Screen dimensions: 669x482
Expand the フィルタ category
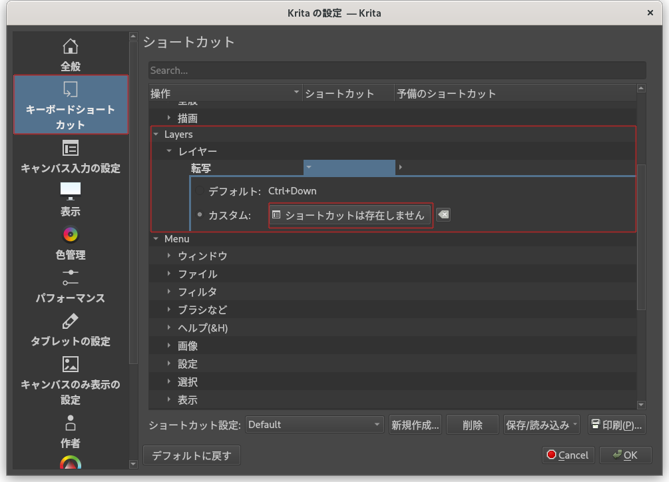169,291
